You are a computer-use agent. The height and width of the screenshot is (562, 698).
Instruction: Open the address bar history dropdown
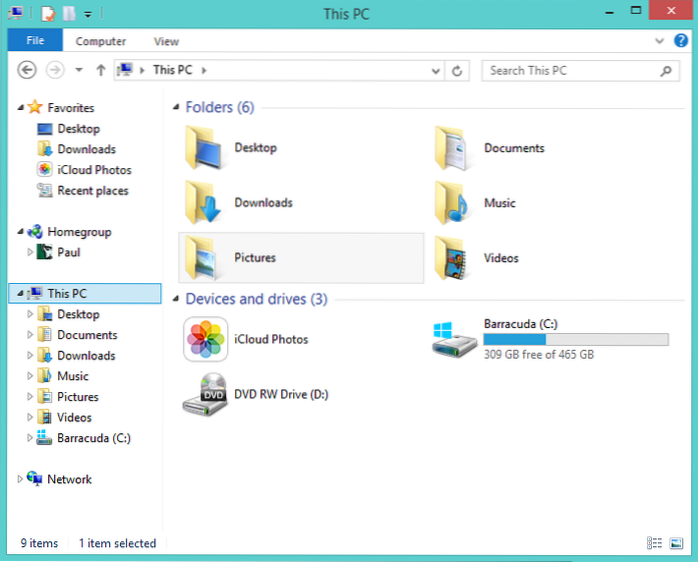click(435, 71)
